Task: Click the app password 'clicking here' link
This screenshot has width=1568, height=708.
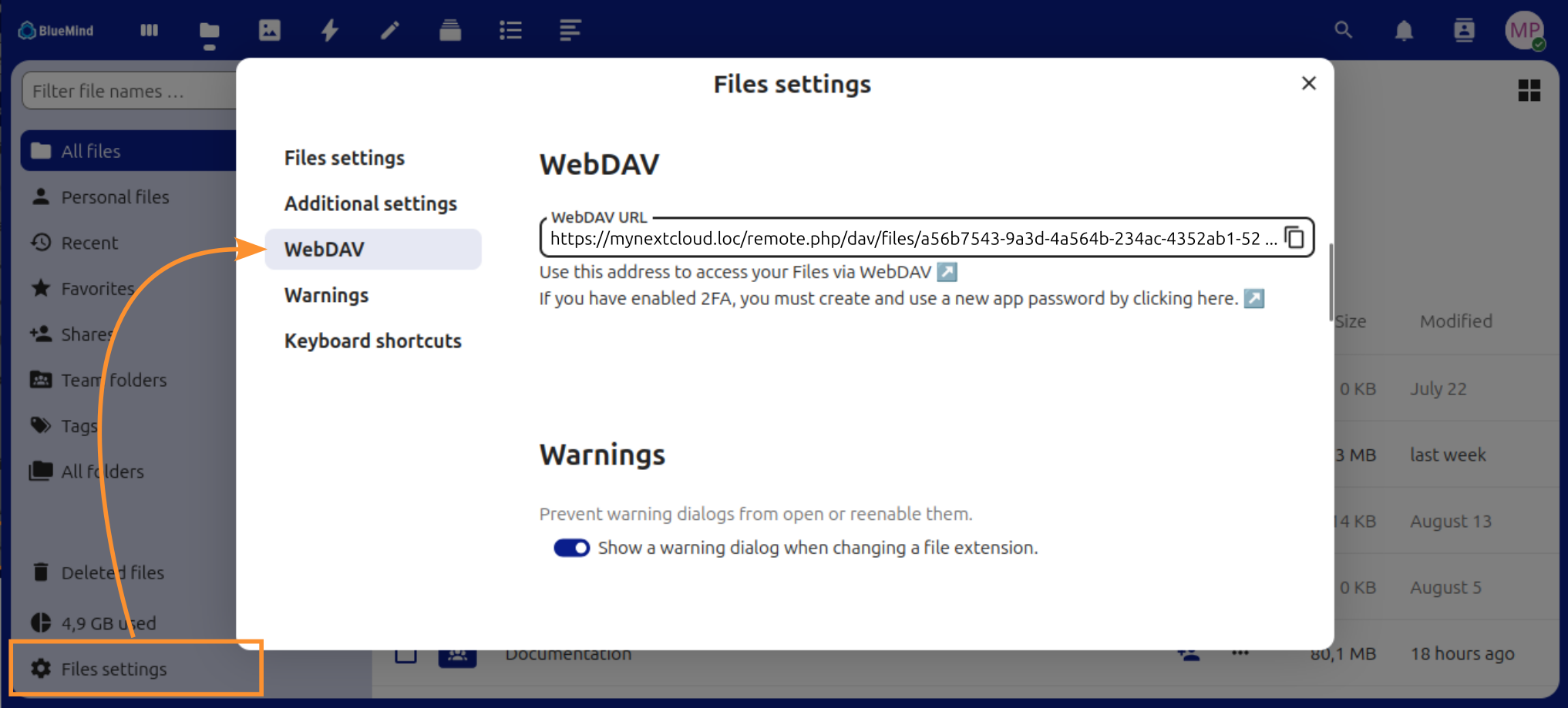Action: click(1254, 298)
